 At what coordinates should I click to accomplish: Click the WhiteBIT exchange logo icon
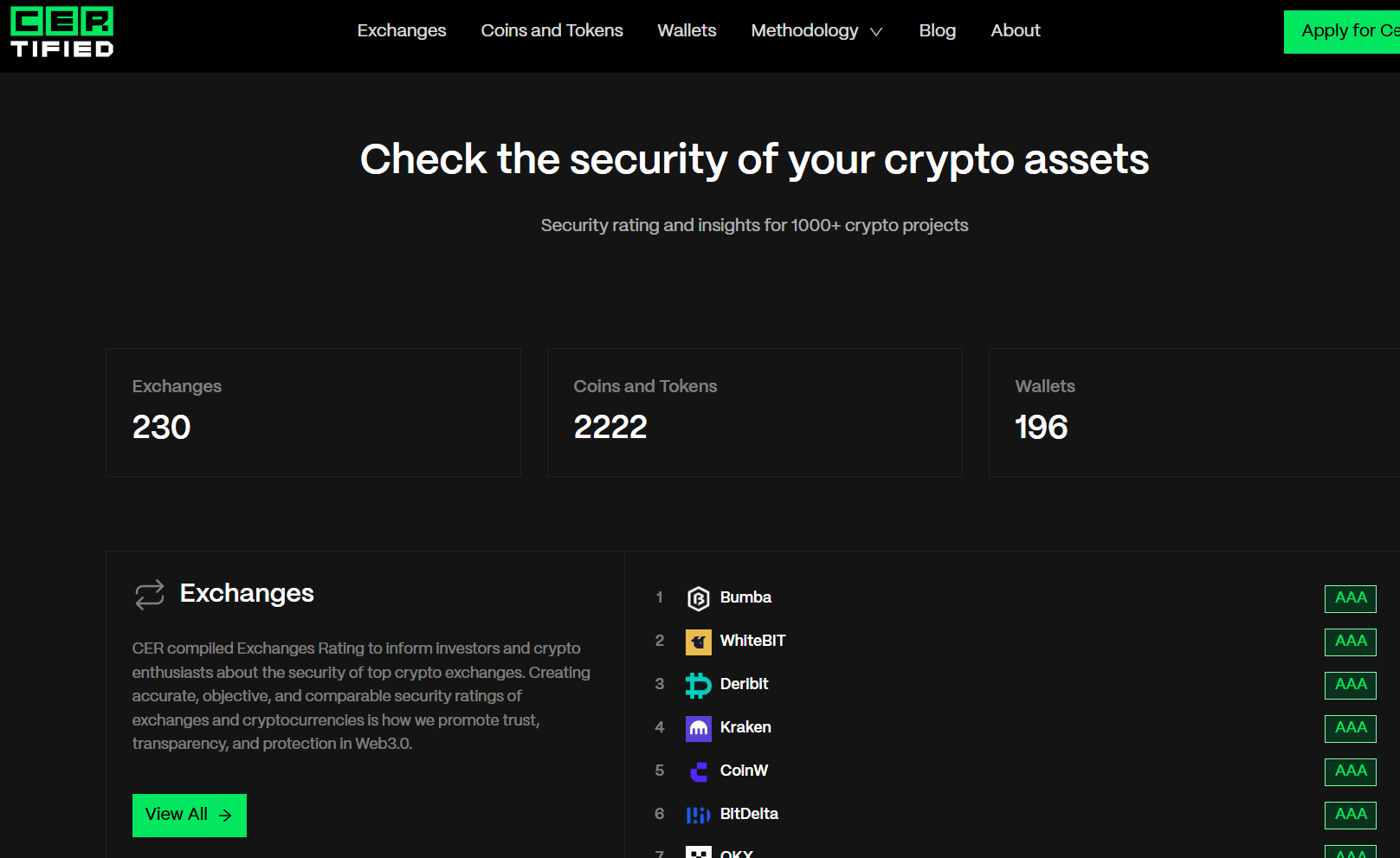tap(698, 642)
